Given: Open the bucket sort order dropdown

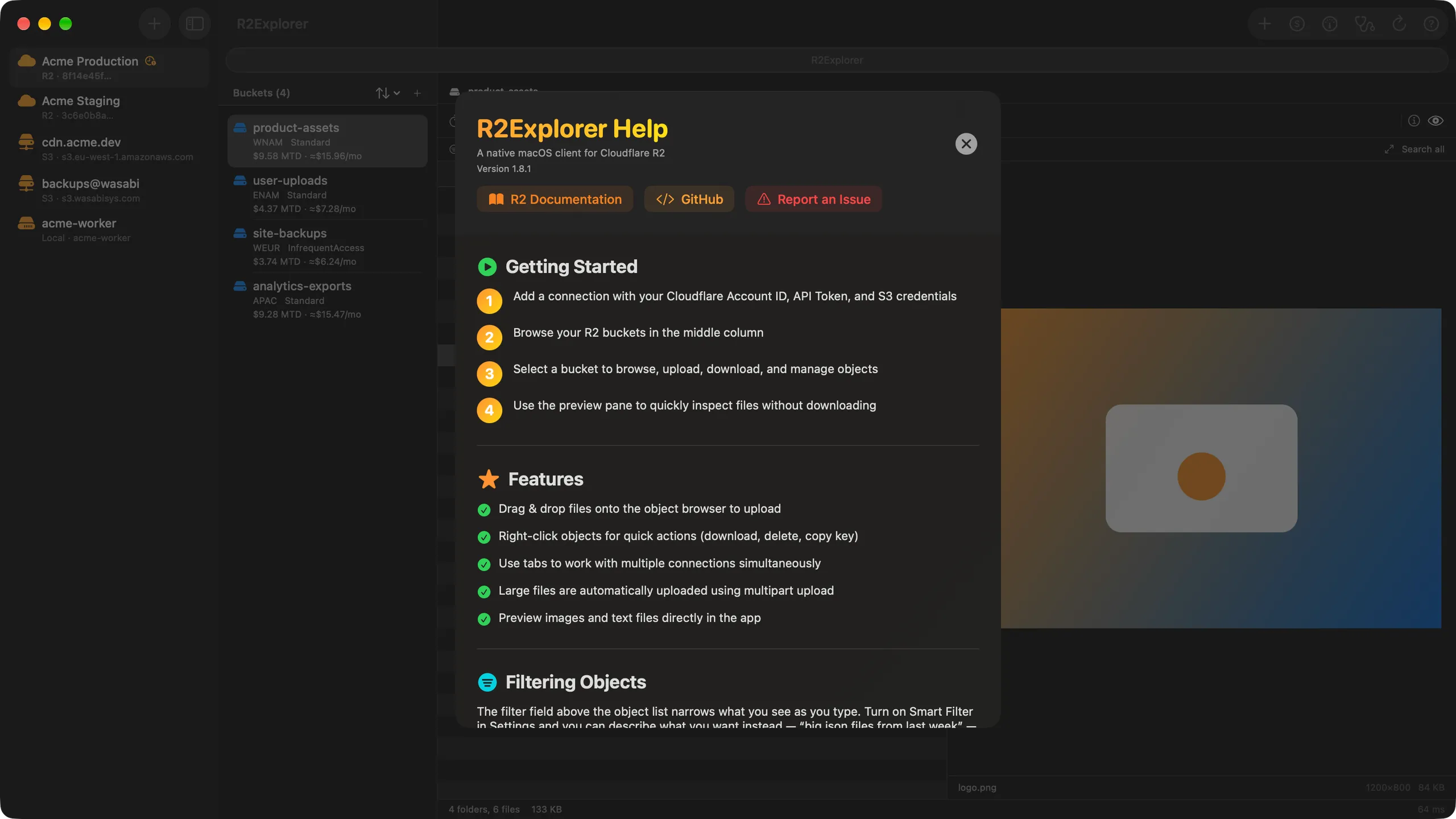Looking at the screenshot, I should 388,93.
